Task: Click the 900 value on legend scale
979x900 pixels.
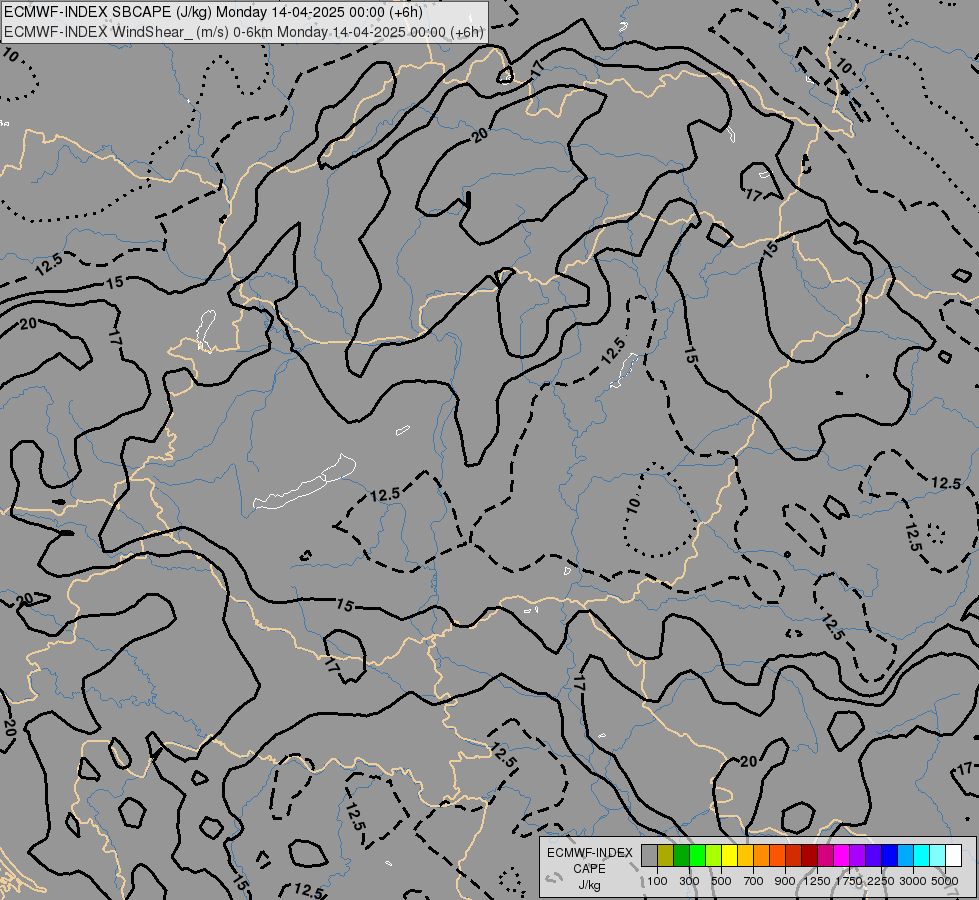Action: (x=785, y=881)
